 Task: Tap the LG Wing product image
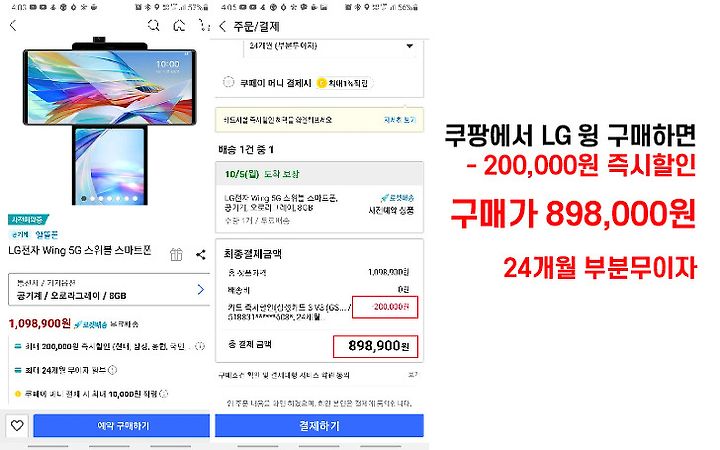pos(110,122)
